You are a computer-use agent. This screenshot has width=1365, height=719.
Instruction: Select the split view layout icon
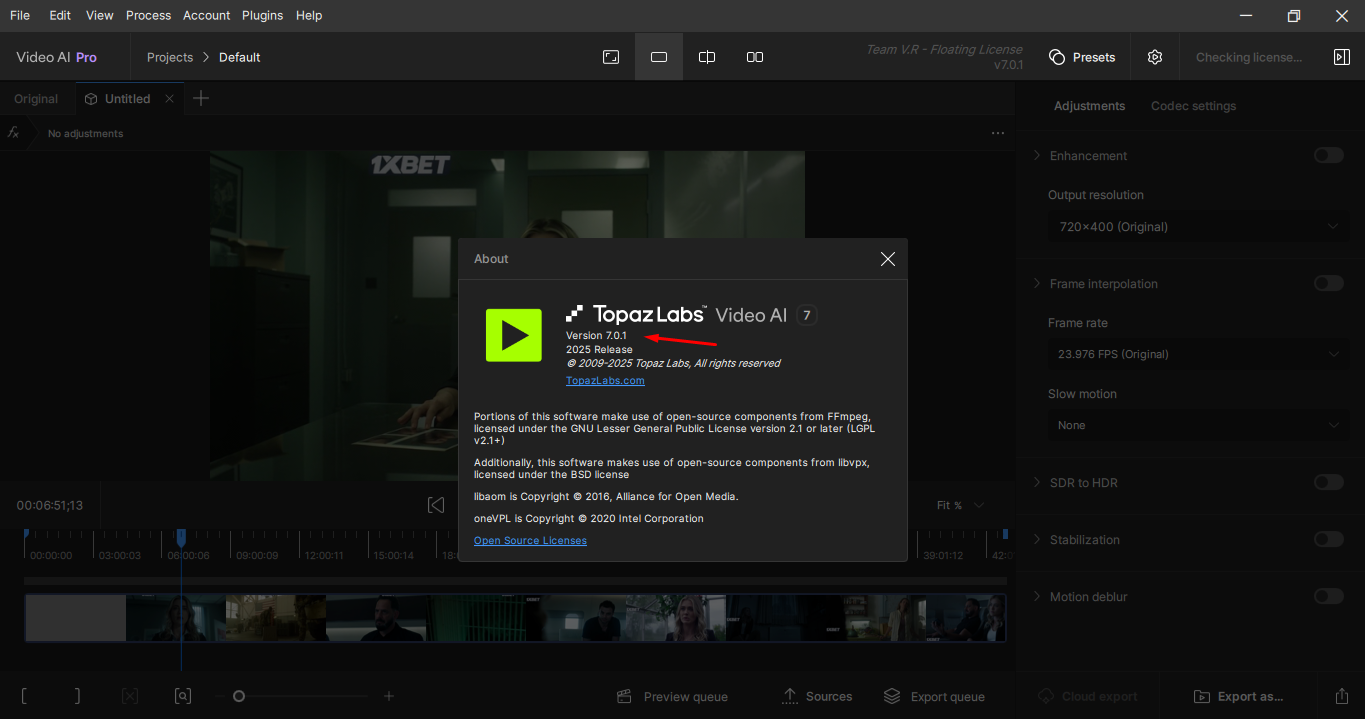tap(707, 57)
